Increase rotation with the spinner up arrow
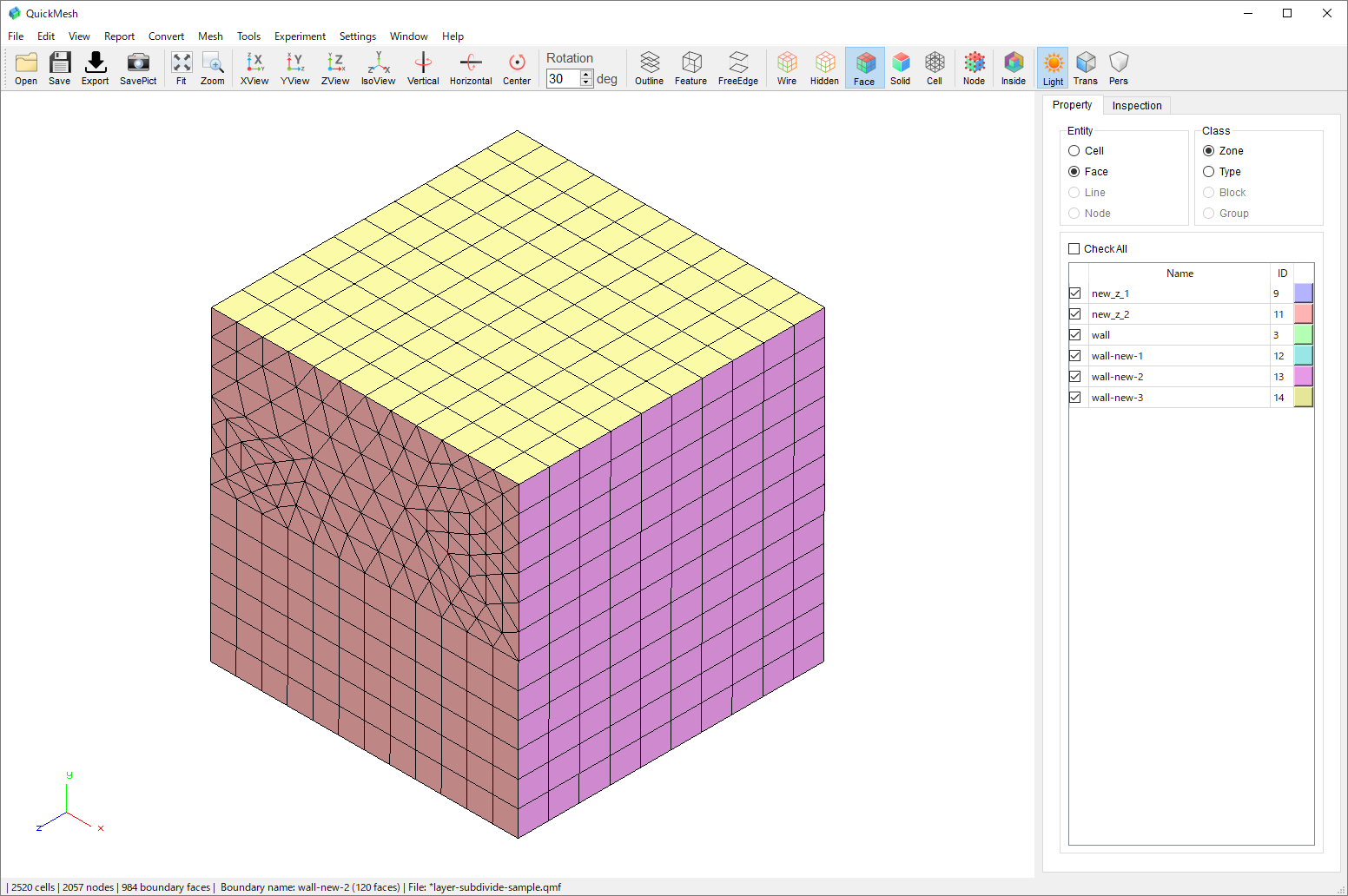The image size is (1348, 896). (x=585, y=74)
